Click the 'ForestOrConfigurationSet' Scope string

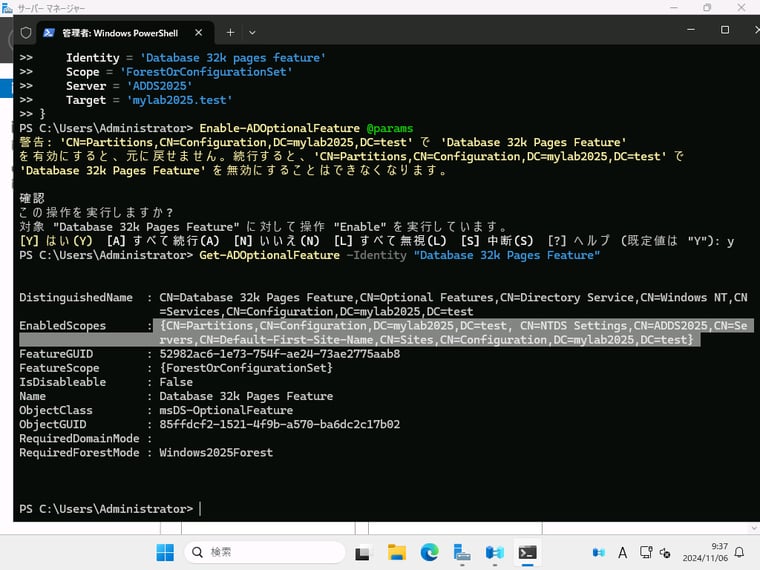pyautogui.click(x=206, y=72)
